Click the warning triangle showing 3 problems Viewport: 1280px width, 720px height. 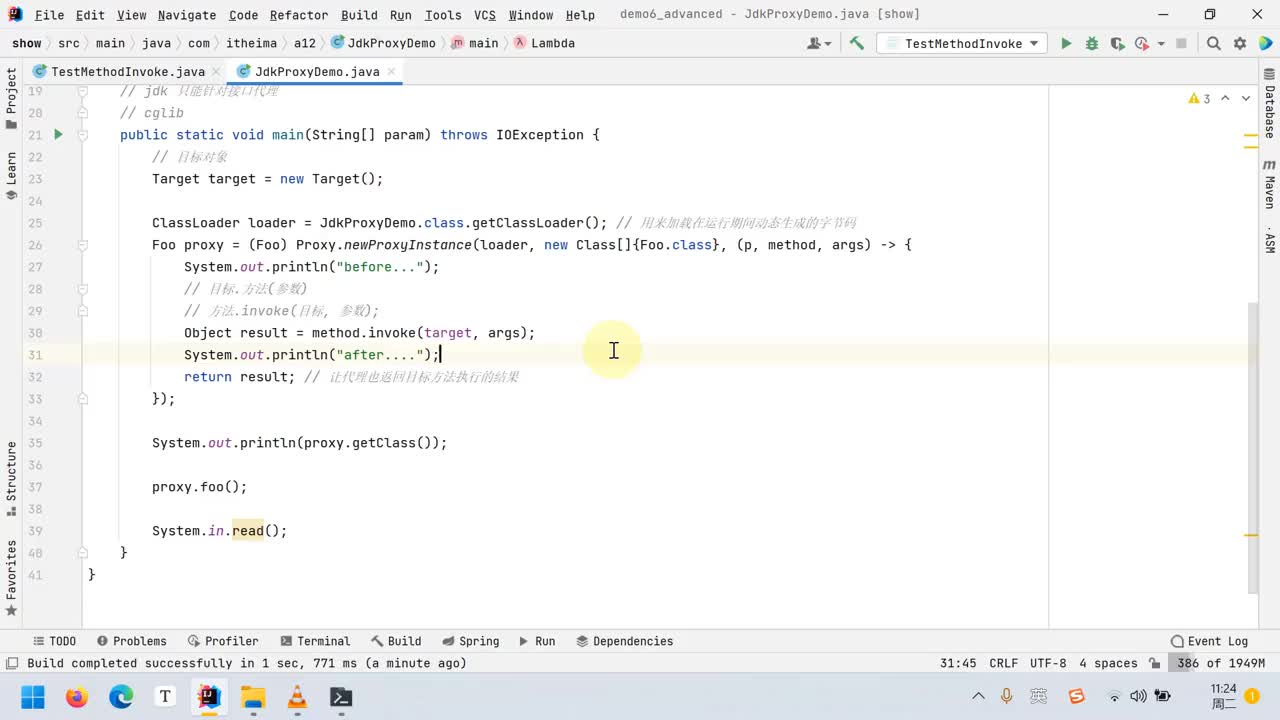[x=1199, y=99]
